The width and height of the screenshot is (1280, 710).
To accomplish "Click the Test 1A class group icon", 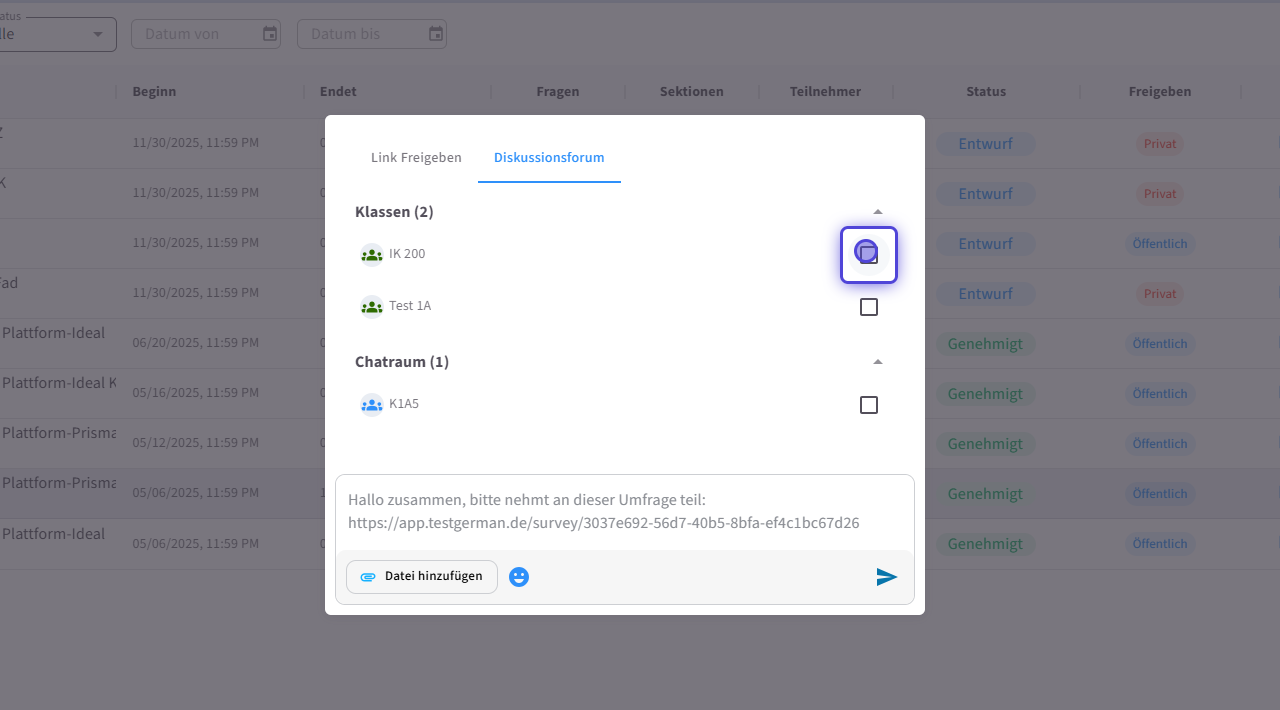I will point(372,306).
